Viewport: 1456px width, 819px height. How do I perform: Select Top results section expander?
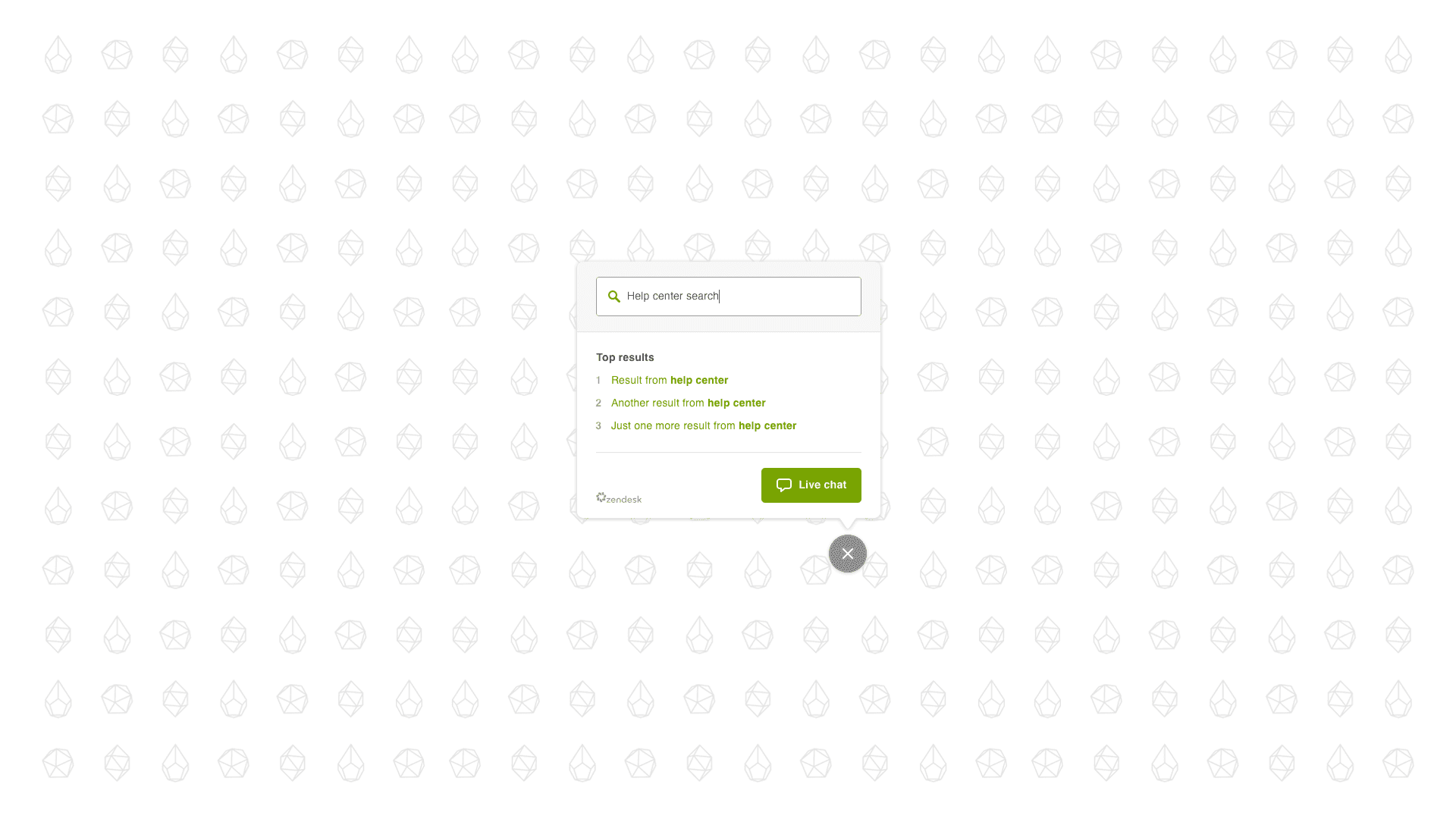click(x=625, y=357)
